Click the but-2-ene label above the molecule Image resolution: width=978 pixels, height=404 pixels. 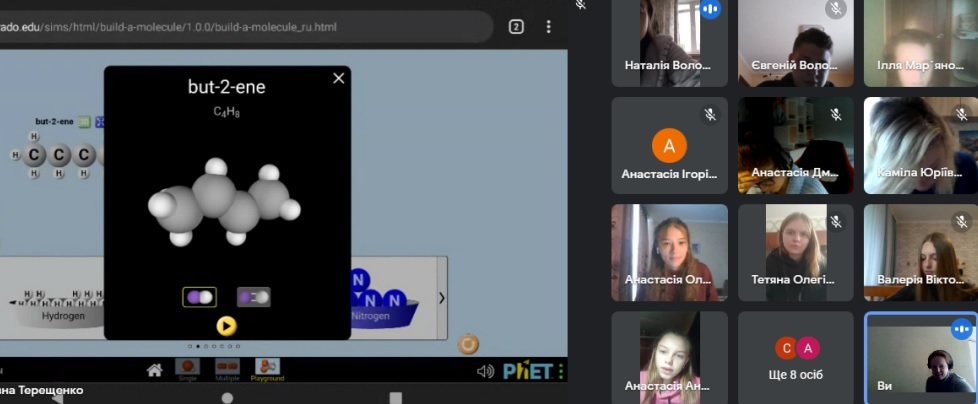pyautogui.click(x=54, y=122)
